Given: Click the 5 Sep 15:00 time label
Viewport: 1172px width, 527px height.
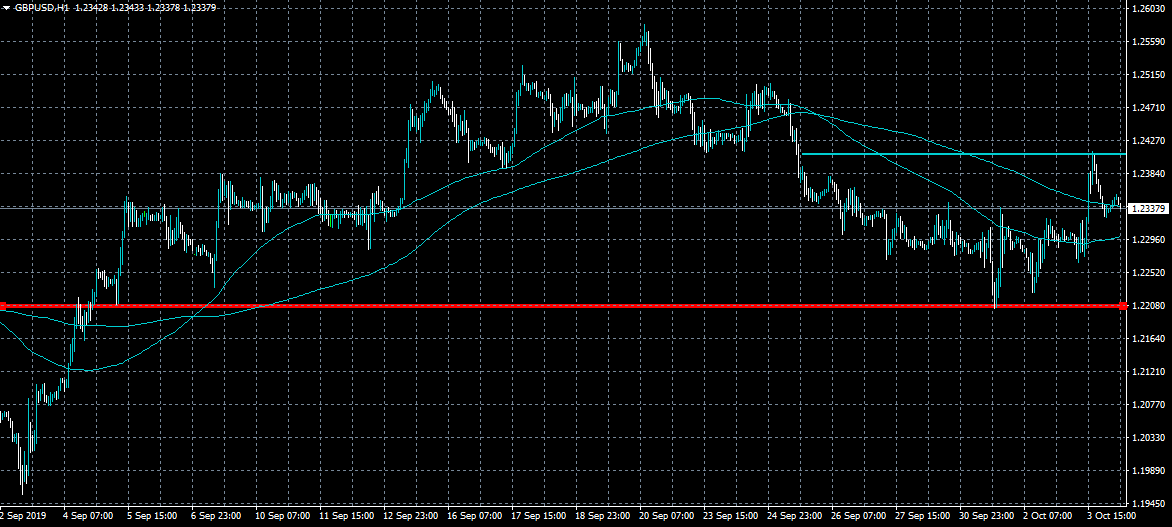Looking at the screenshot, I should [x=152, y=517].
